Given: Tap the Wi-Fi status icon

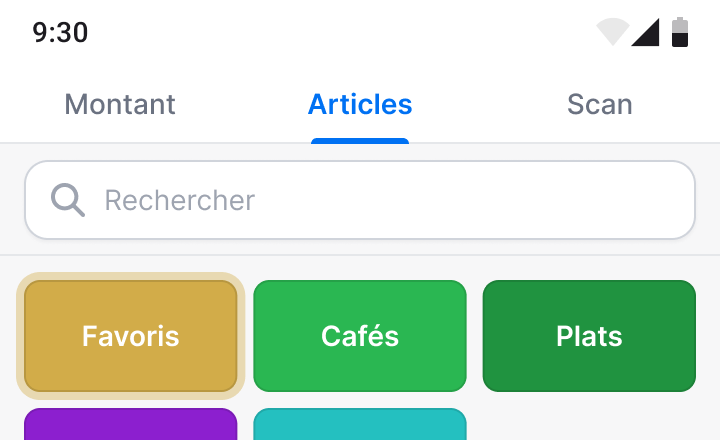Looking at the screenshot, I should [613, 32].
